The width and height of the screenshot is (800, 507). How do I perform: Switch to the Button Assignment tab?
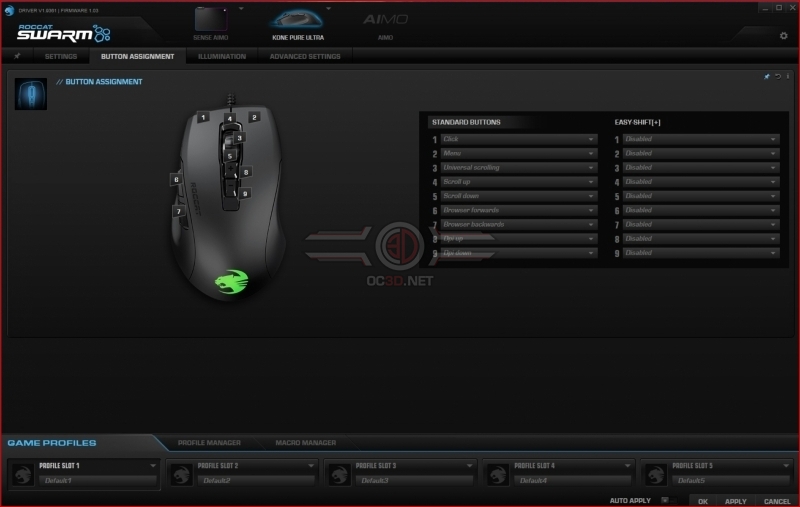coord(137,56)
